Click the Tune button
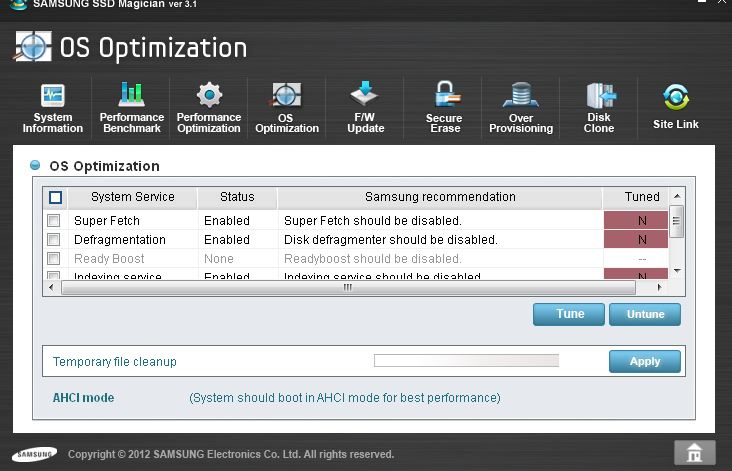The width and height of the screenshot is (732, 471). pos(569,314)
